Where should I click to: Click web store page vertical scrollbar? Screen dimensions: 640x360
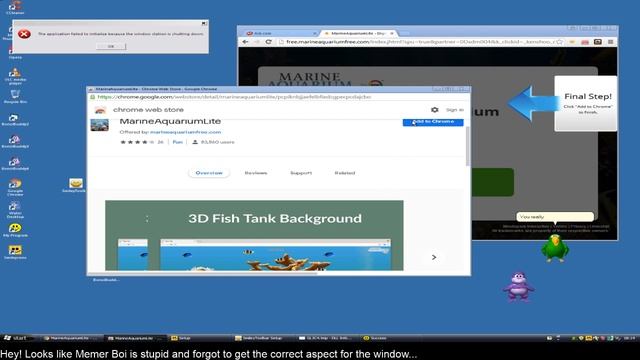pos(467,147)
